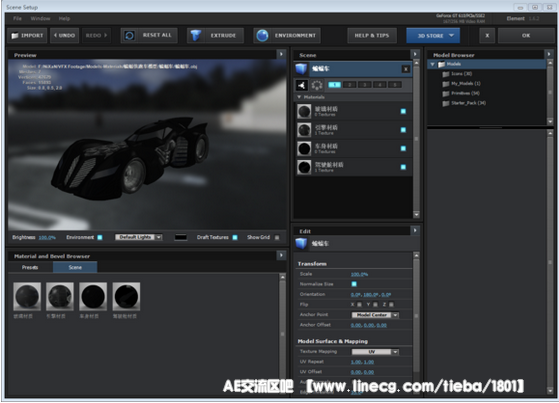Switch to the Presets tab
This screenshot has height=403, width=559.
point(30,267)
